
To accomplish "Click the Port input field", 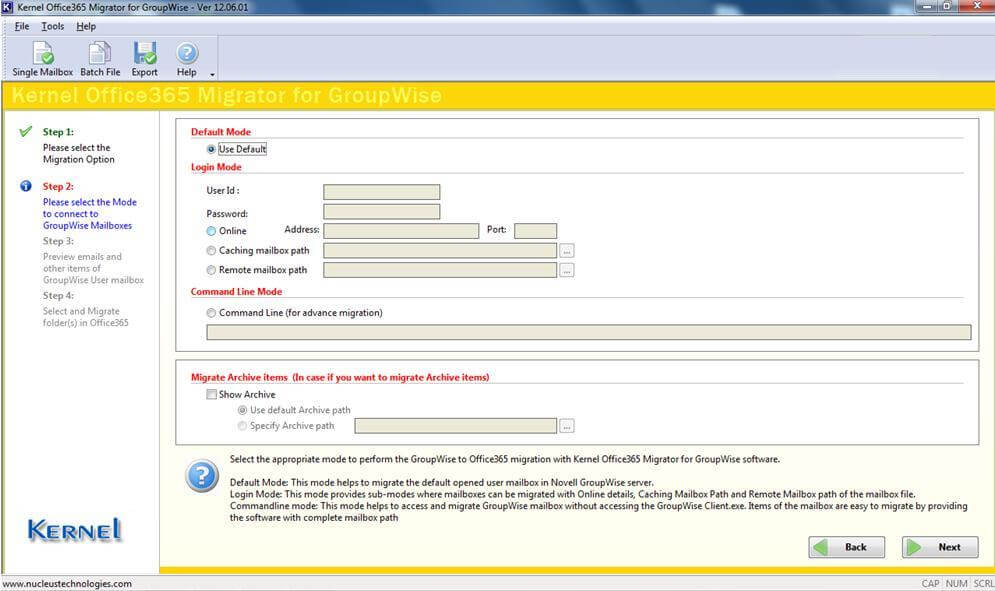I will click(536, 230).
